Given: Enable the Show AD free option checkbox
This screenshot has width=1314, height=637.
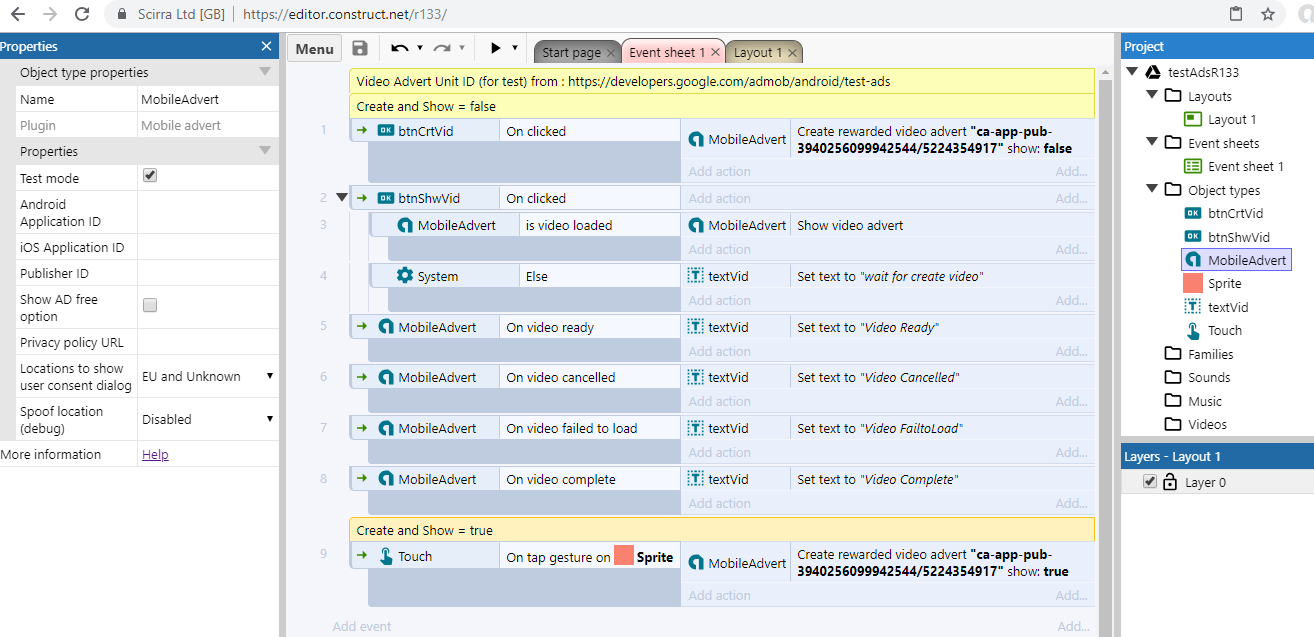Looking at the screenshot, I should tap(150, 305).
